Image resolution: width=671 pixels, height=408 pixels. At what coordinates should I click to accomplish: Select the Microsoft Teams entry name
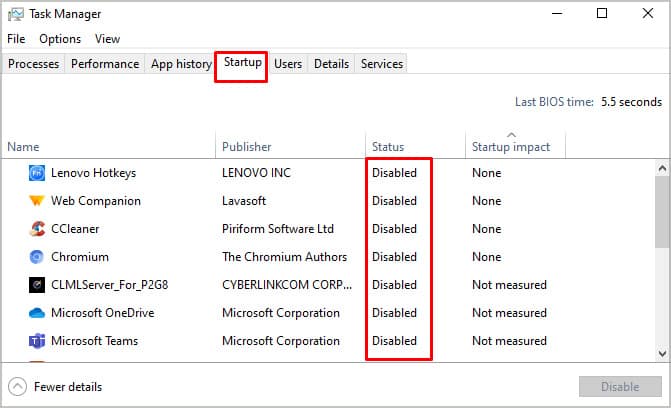(x=94, y=341)
